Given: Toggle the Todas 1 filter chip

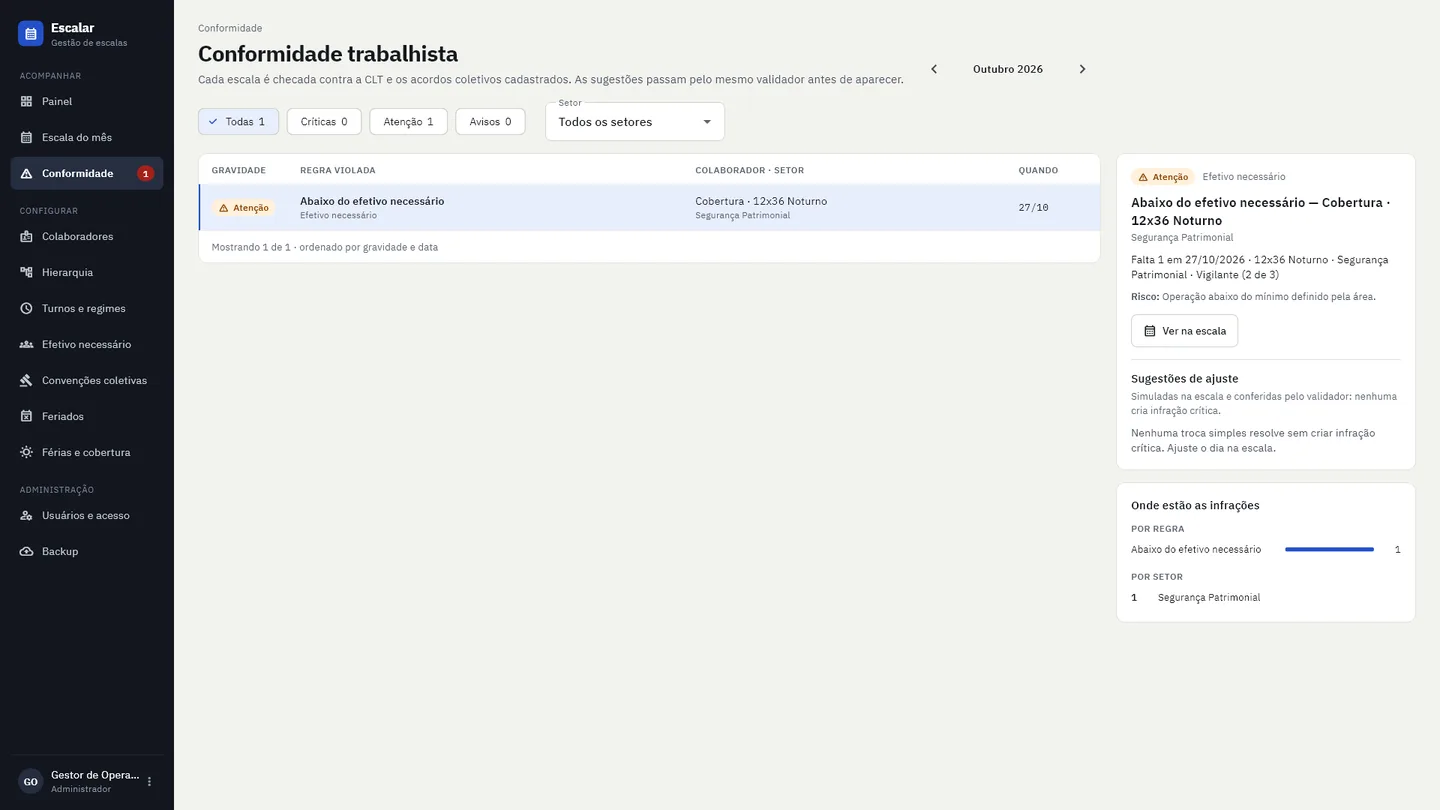Looking at the screenshot, I should pyautogui.click(x=238, y=121).
